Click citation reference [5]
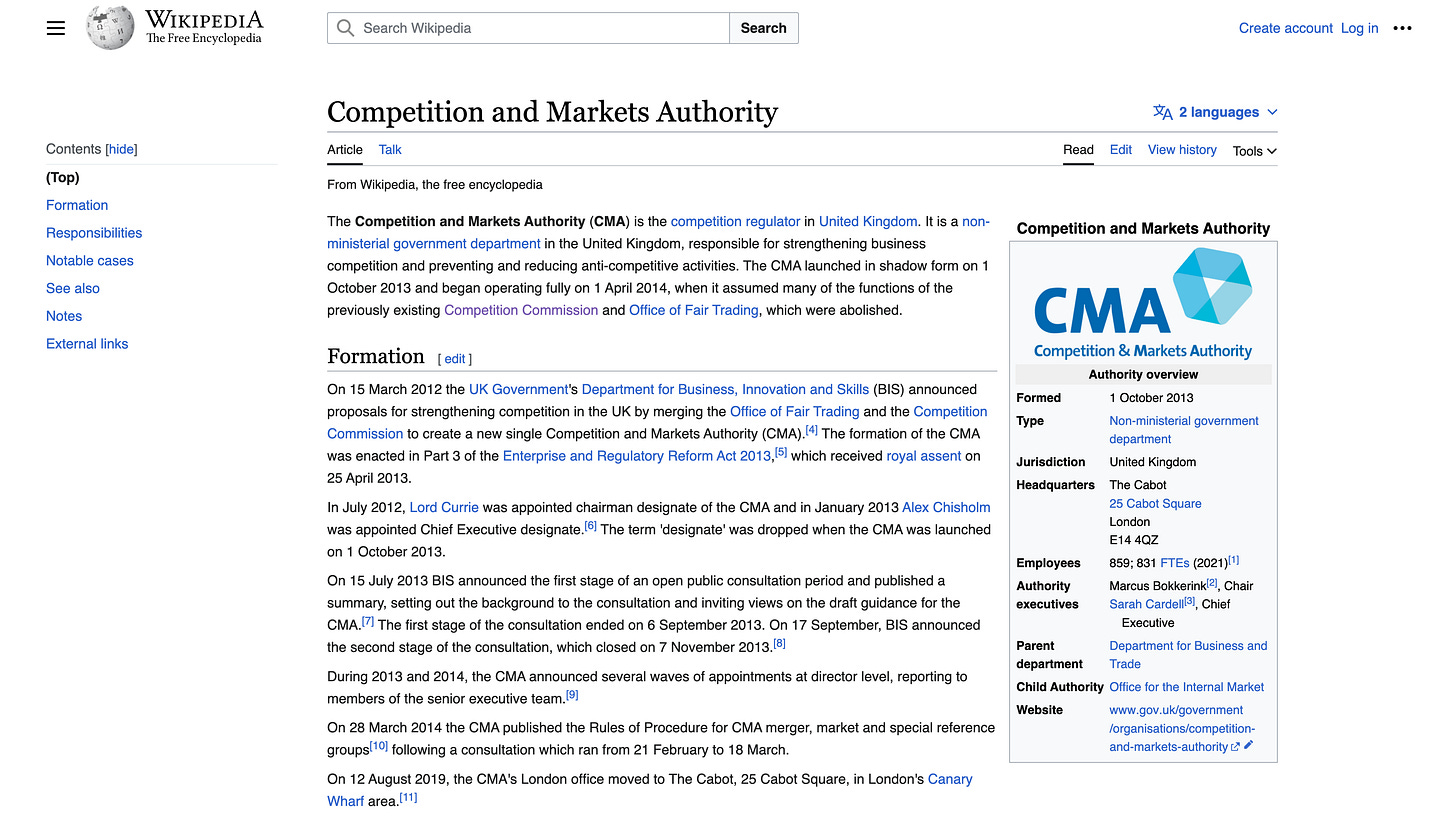Viewport: 1456px width, 819px height. click(x=781, y=452)
